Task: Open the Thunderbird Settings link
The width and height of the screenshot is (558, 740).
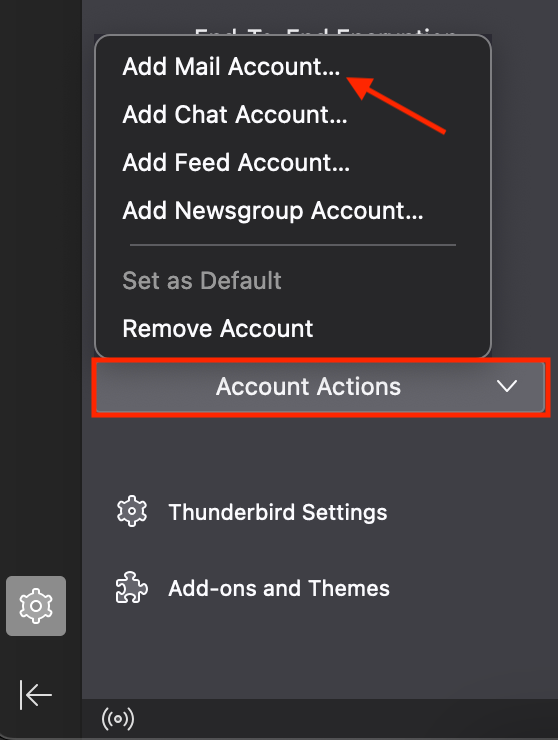Action: coord(278,512)
